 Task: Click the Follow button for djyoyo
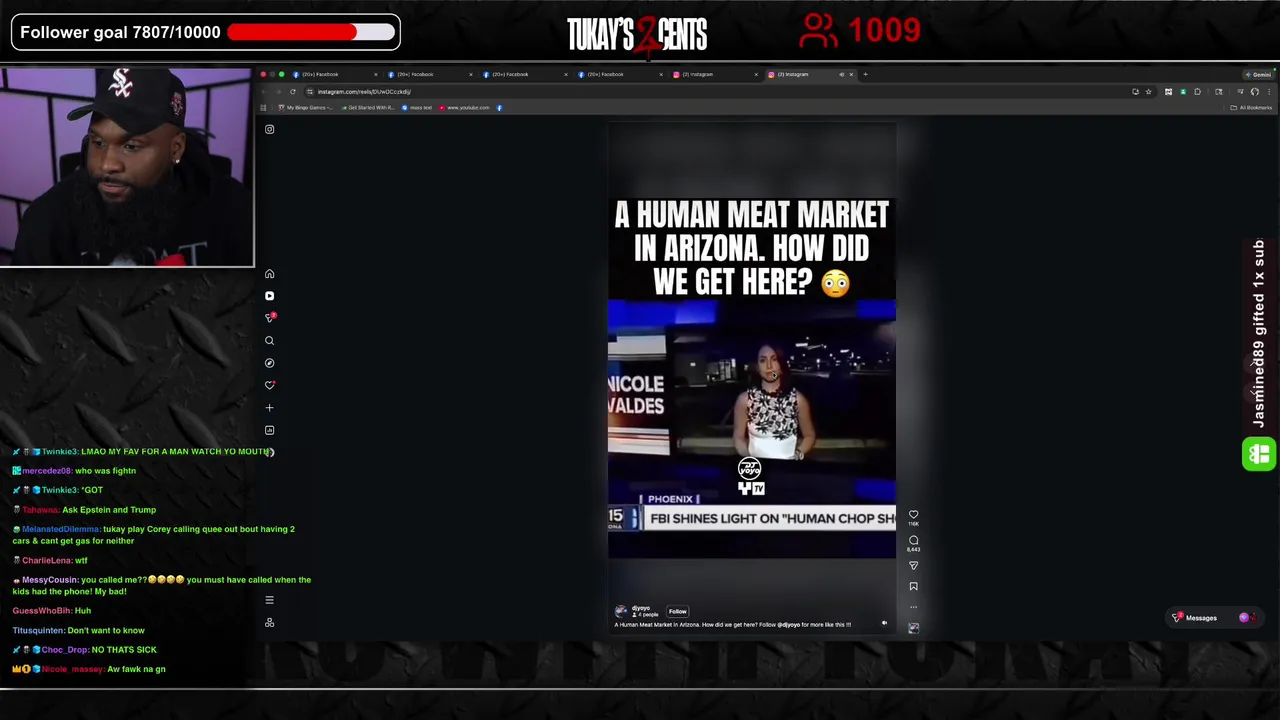coord(677,611)
